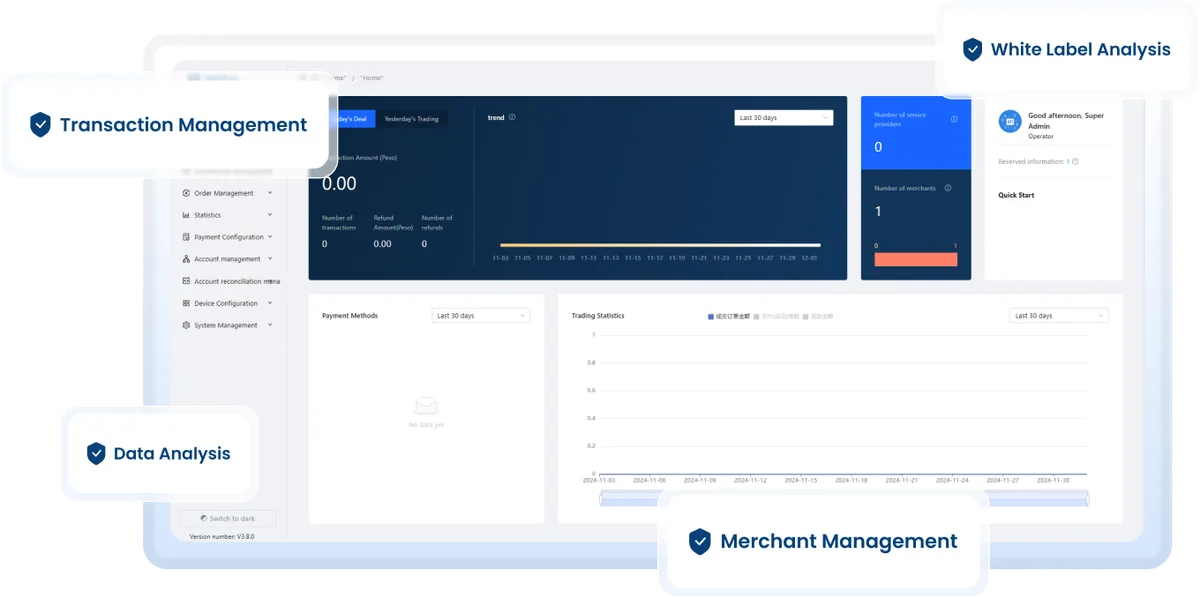Screen dimensions: 1200x598
Task: Open System Management menu item
Action: click(x=227, y=325)
